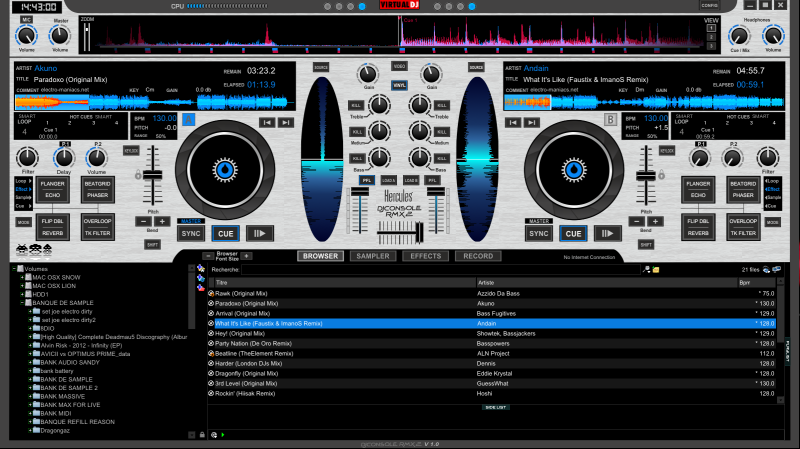Select Sample mode on deck A
The image size is (800, 449).
[x=22, y=197]
